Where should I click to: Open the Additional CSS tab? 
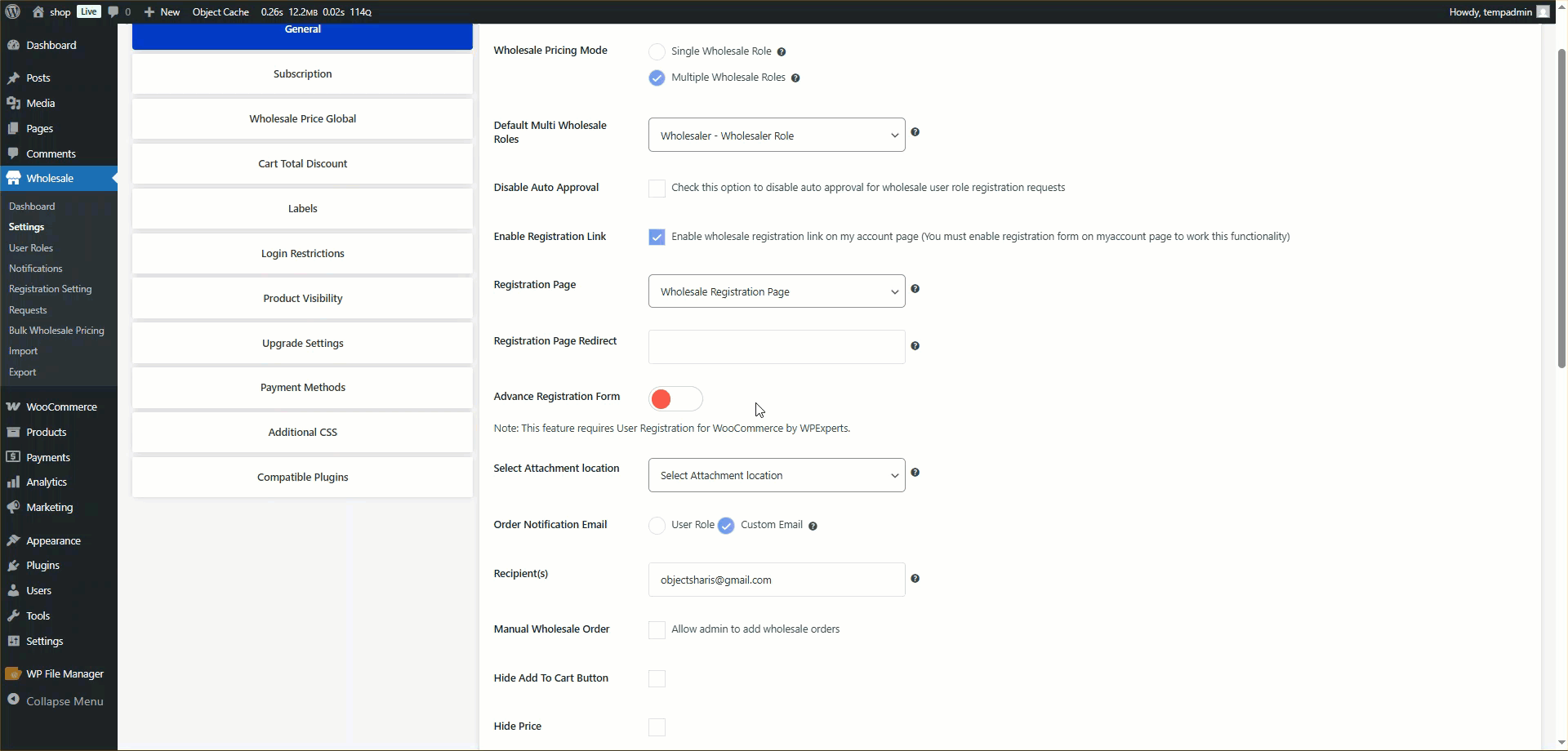point(302,432)
